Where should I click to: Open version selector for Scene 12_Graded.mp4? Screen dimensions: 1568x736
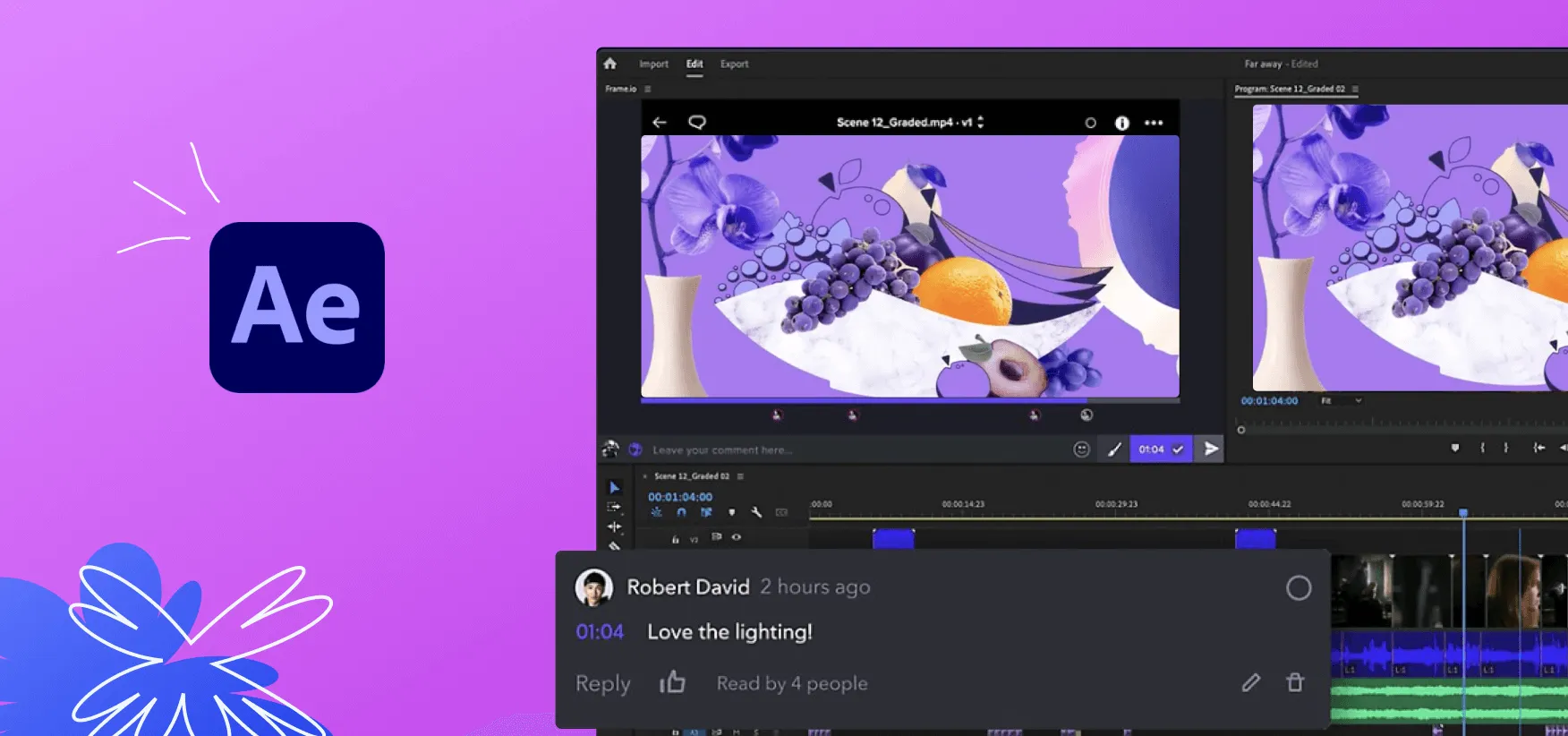click(981, 123)
